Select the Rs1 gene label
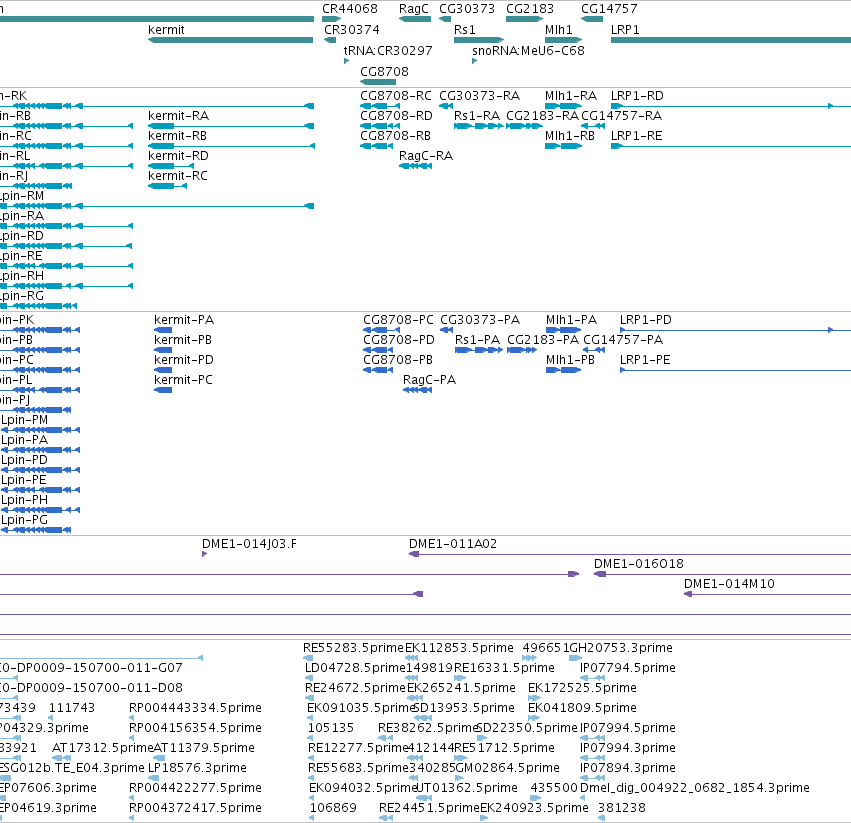The height and width of the screenshot is (823, 851). 465,30
